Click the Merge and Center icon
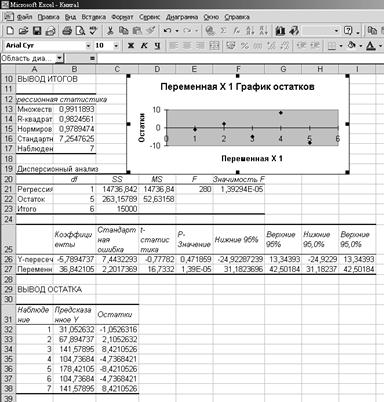 [215, 45]
